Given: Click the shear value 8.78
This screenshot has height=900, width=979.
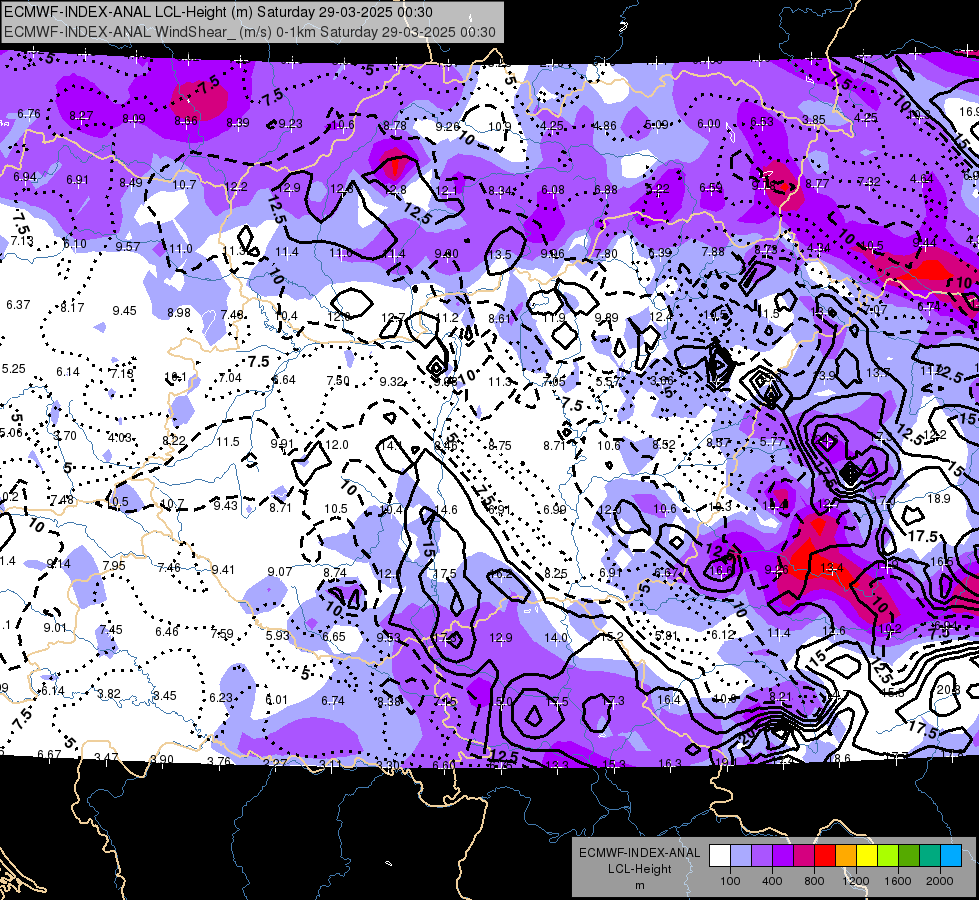Looking at the screenshot, I should click(395, 126).
